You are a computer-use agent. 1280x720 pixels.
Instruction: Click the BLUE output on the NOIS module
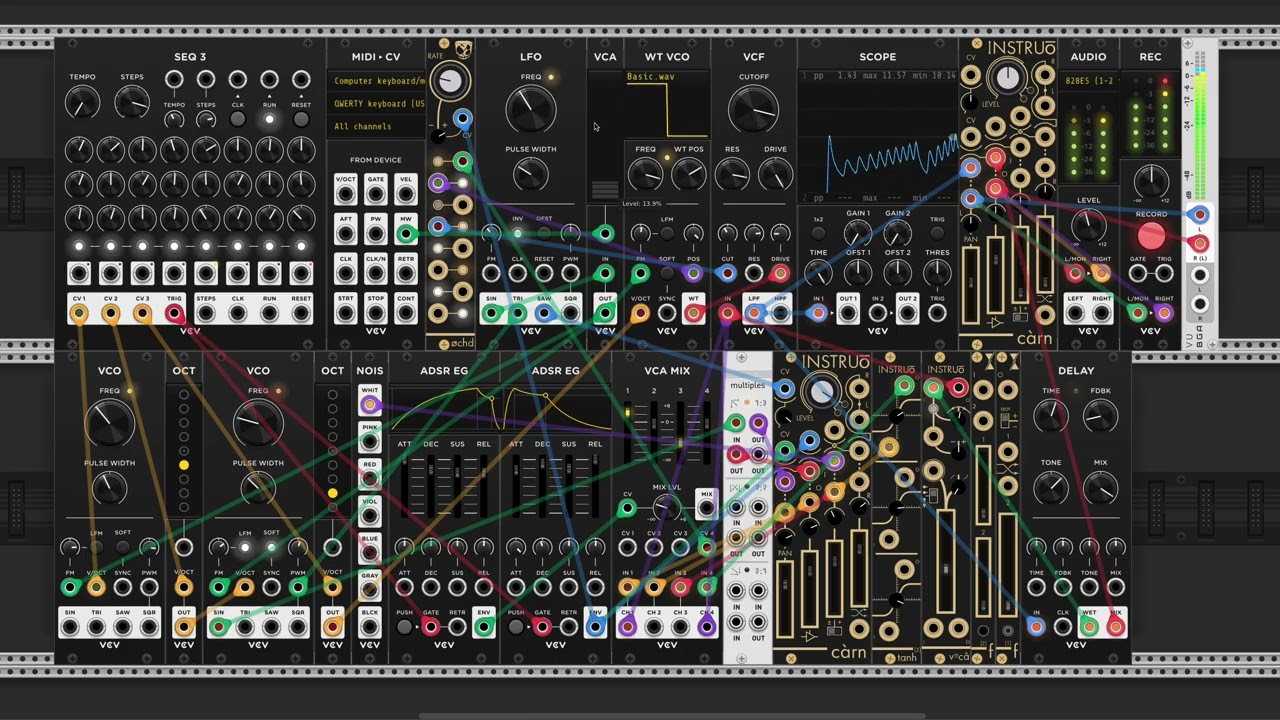click(370, 553)
